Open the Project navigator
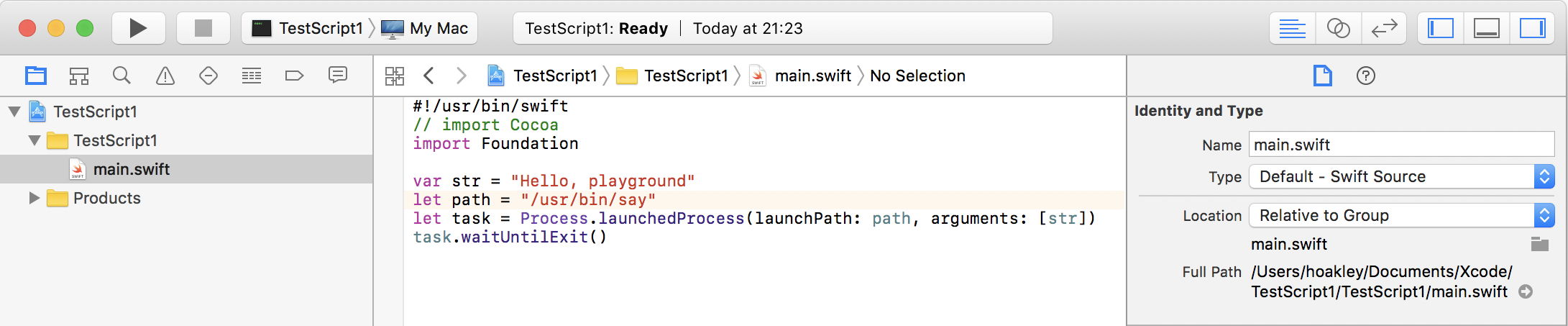The height and width of the screenshot is (326, 1568). [x=36, y=76]
